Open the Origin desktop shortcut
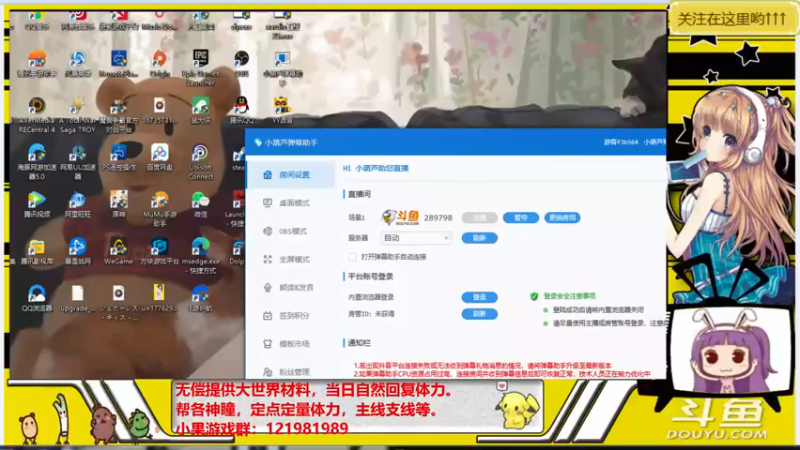This screenshot has width=800, height=450. [159, 63]
